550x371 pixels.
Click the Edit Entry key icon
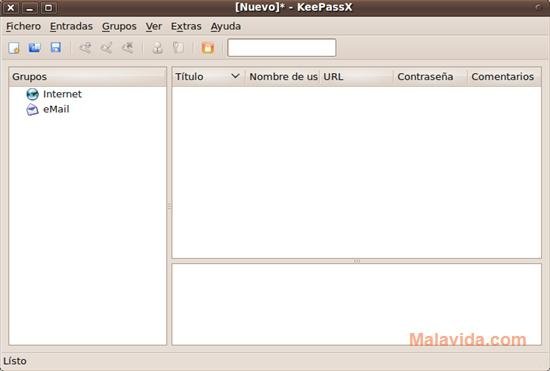pos(106,48)
